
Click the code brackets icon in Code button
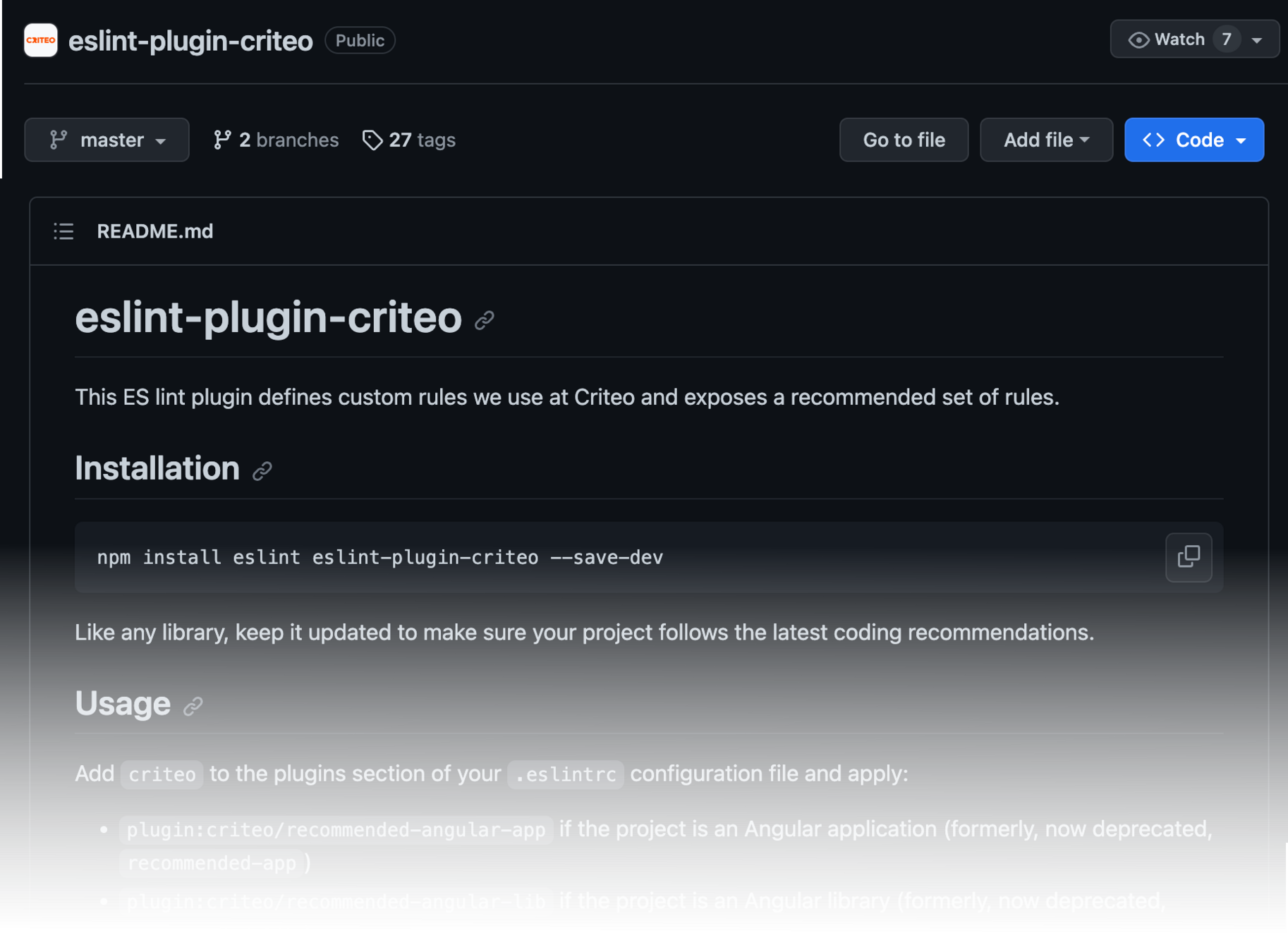click(1153, 140)
